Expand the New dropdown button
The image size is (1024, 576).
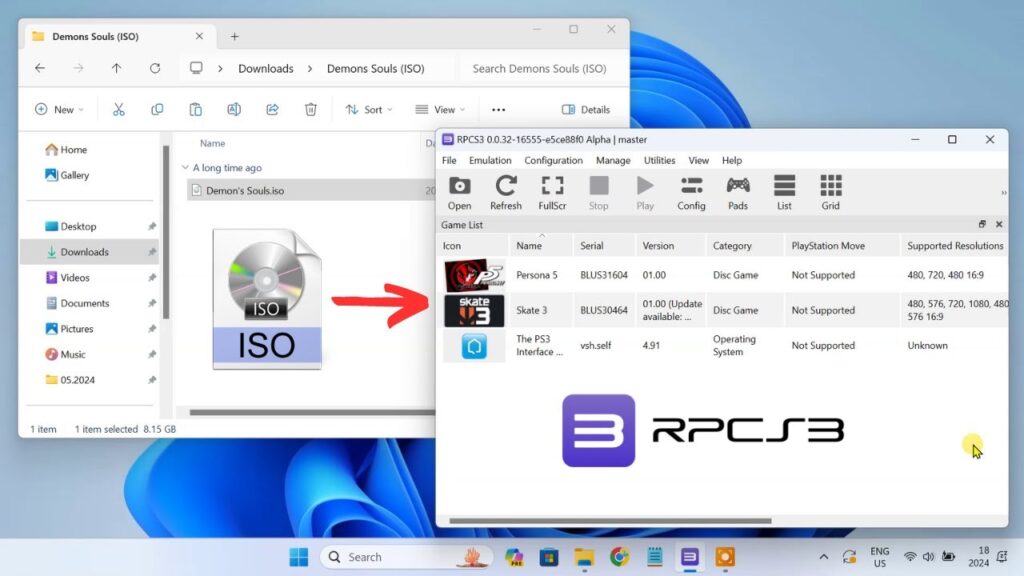[59, 110]
